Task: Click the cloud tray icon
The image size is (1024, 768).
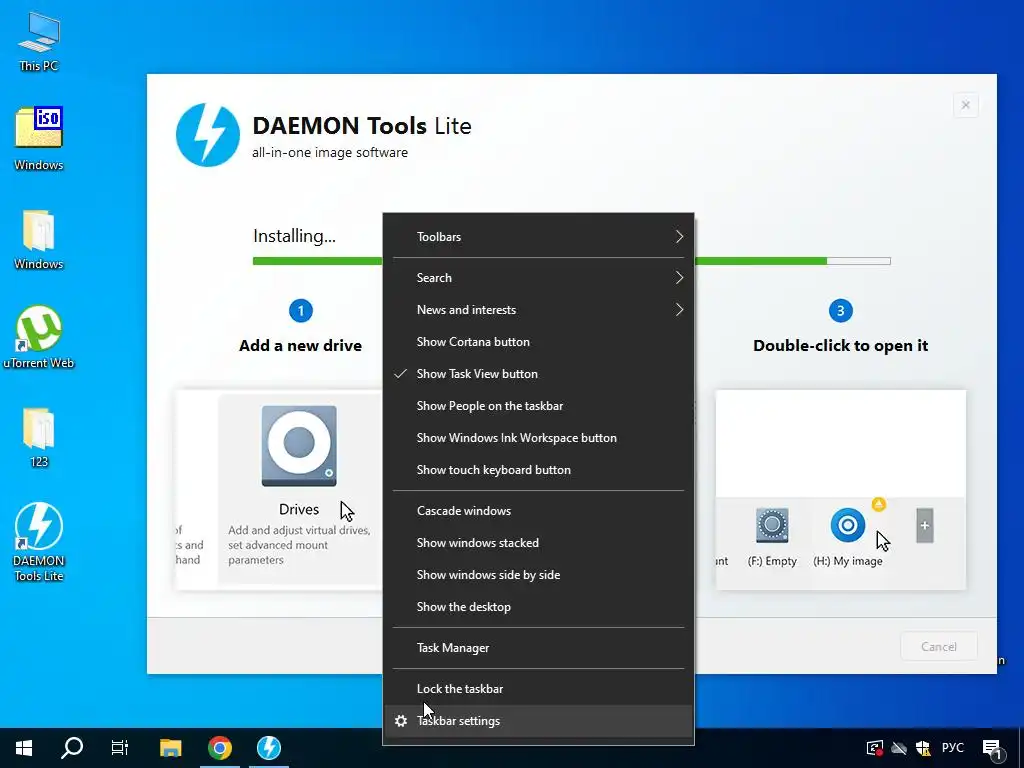Action: pos(899,748)
